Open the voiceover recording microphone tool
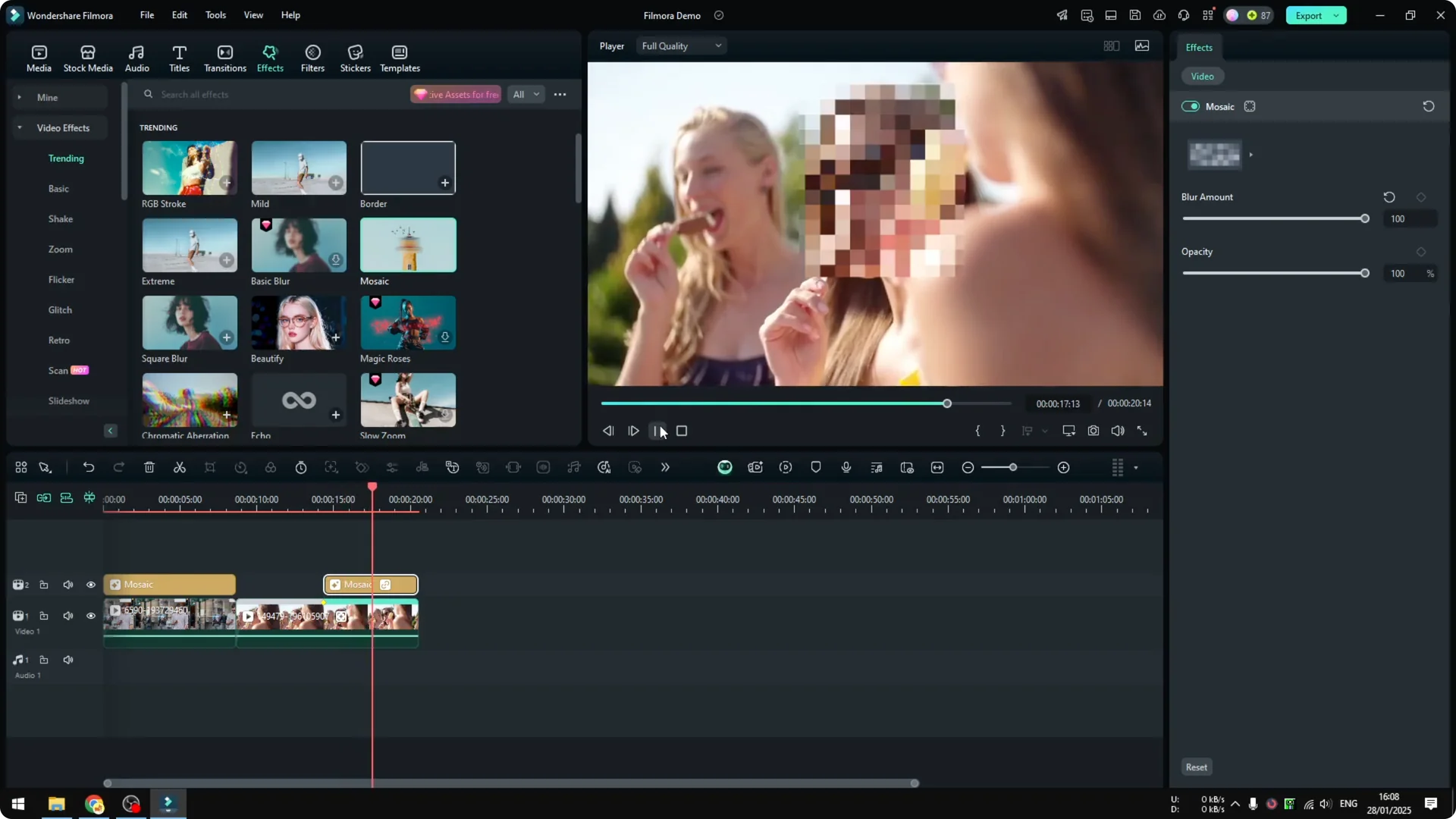 [x=846, y=467]
